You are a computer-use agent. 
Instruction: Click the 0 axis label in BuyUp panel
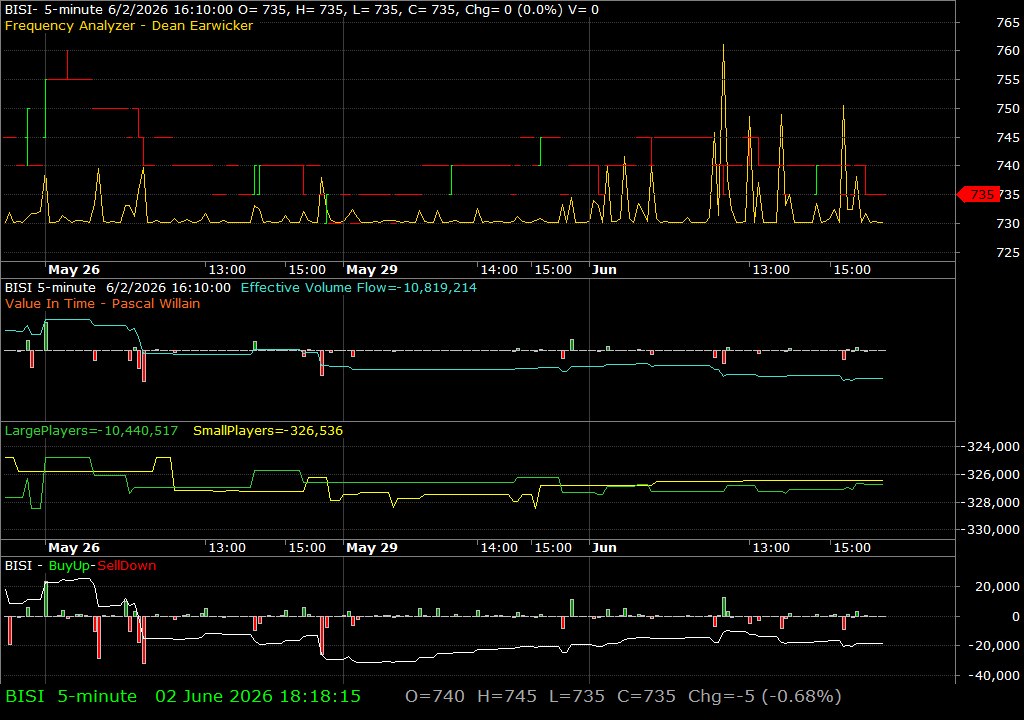coord(1016,616)
